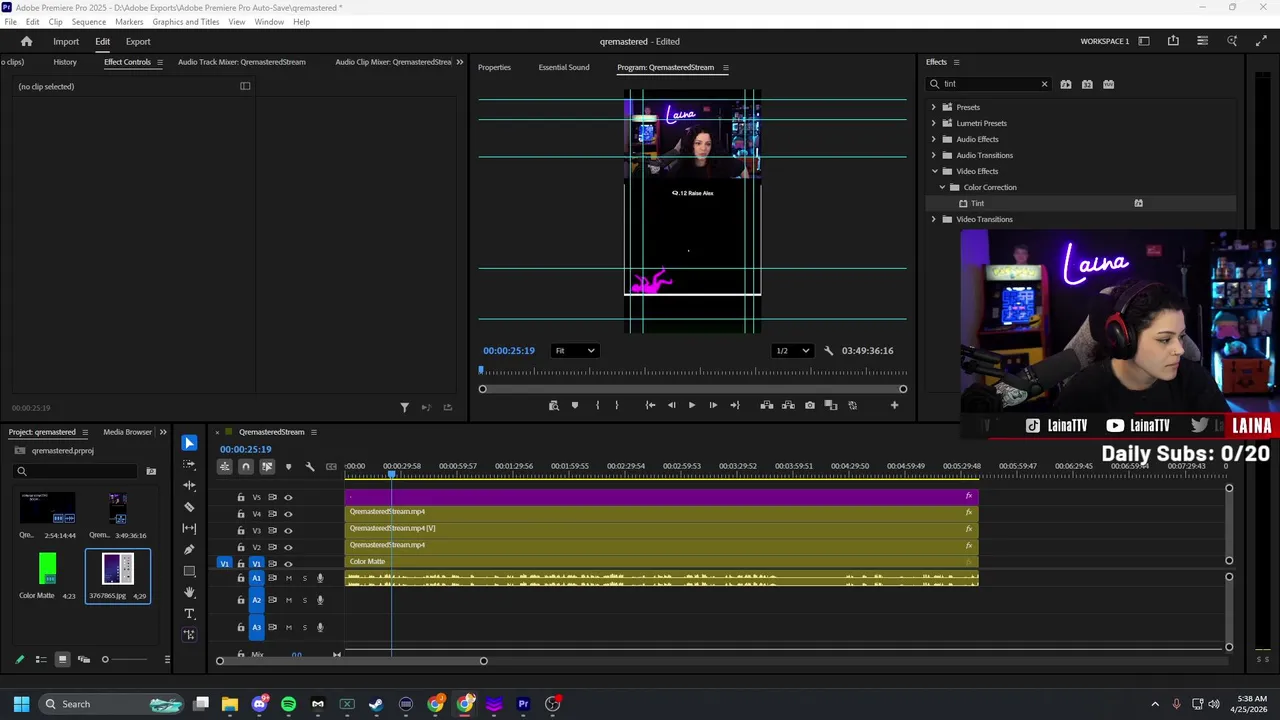Open the File menu

(x=10, y=22)
